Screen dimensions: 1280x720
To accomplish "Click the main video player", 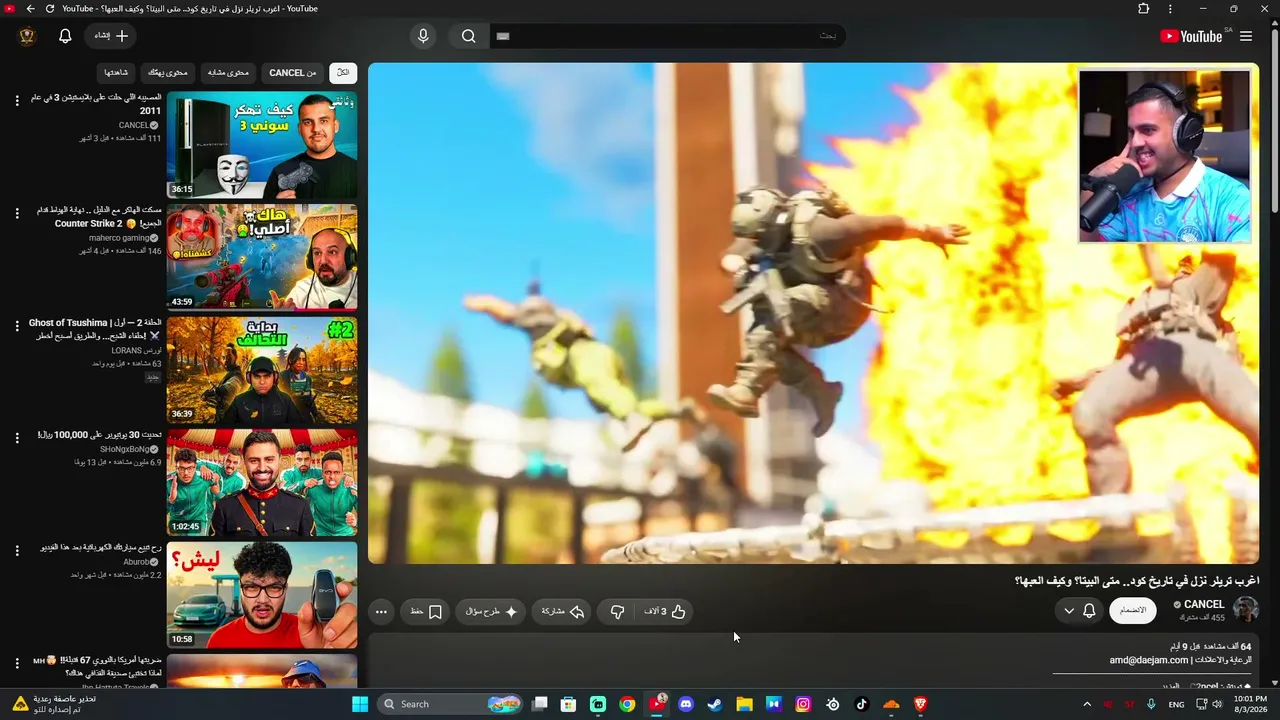I will click(813, 313).
